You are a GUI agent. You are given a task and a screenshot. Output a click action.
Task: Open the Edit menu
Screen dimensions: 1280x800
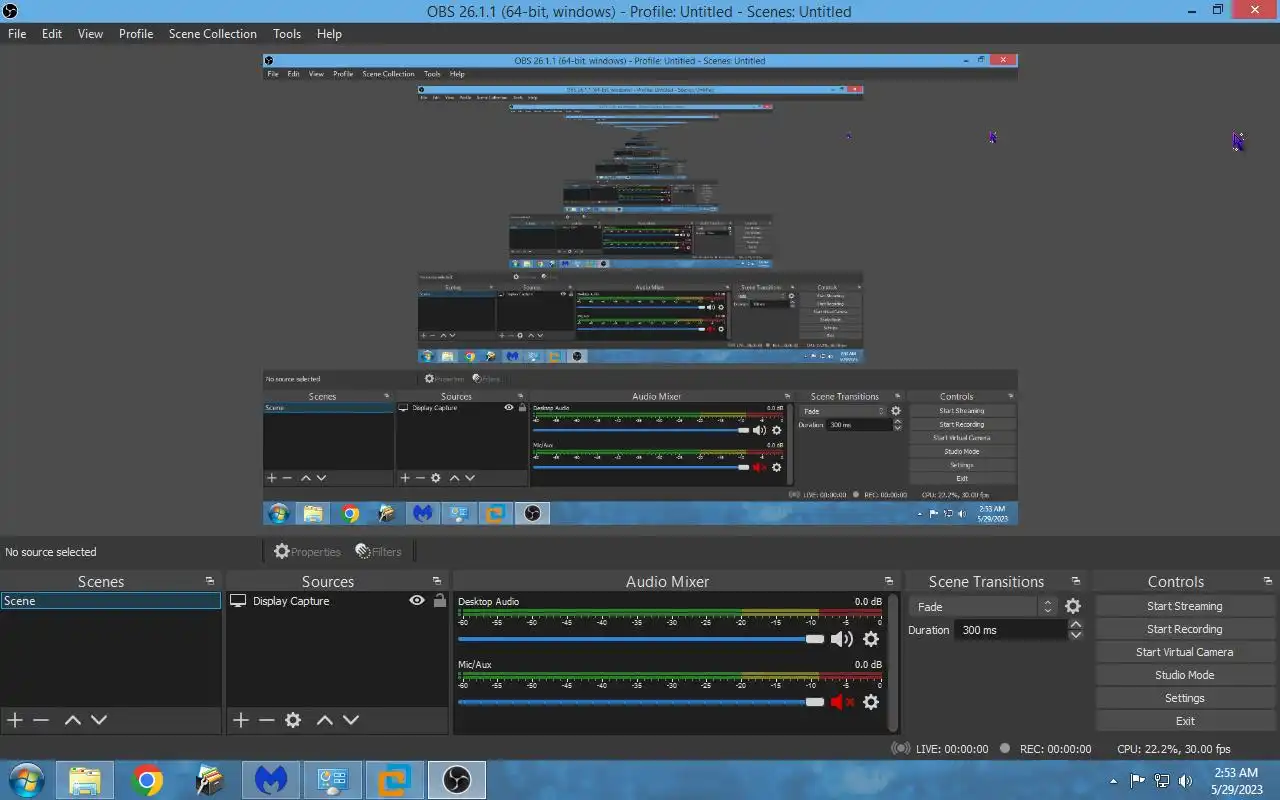[52, 33]
